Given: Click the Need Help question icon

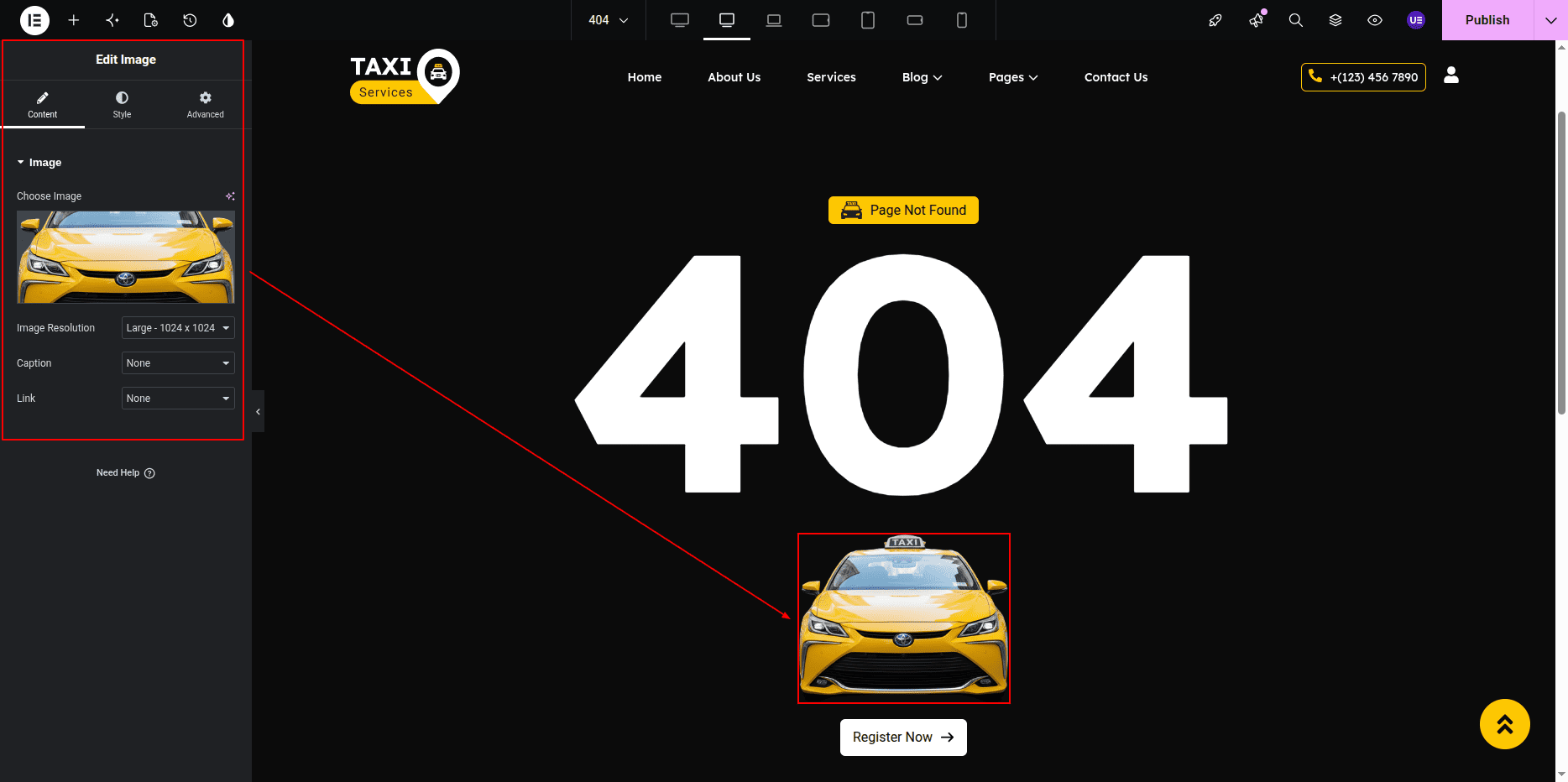Looking at the screenshot, I should click(x=149, y=473).
